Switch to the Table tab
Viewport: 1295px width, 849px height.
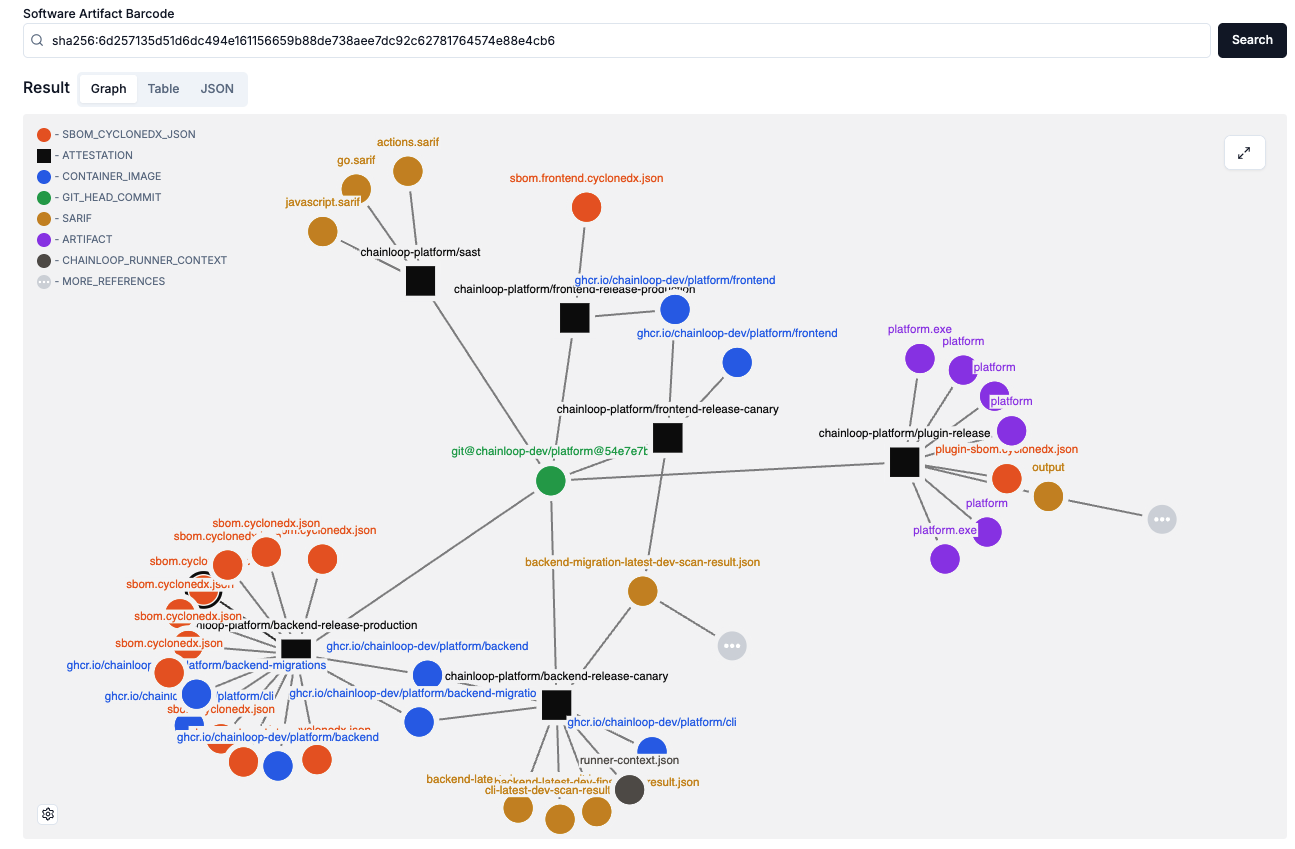pos(163,88)
